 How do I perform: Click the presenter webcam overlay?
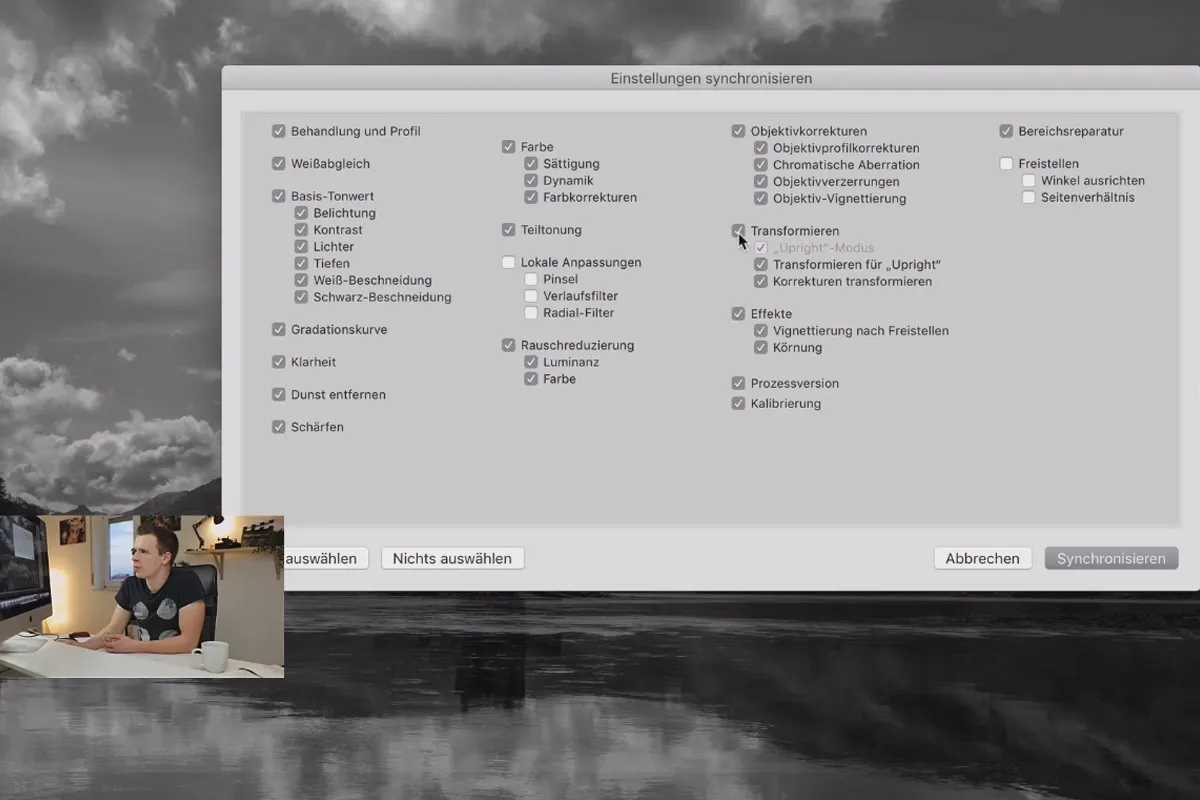[x=142, y=597]
